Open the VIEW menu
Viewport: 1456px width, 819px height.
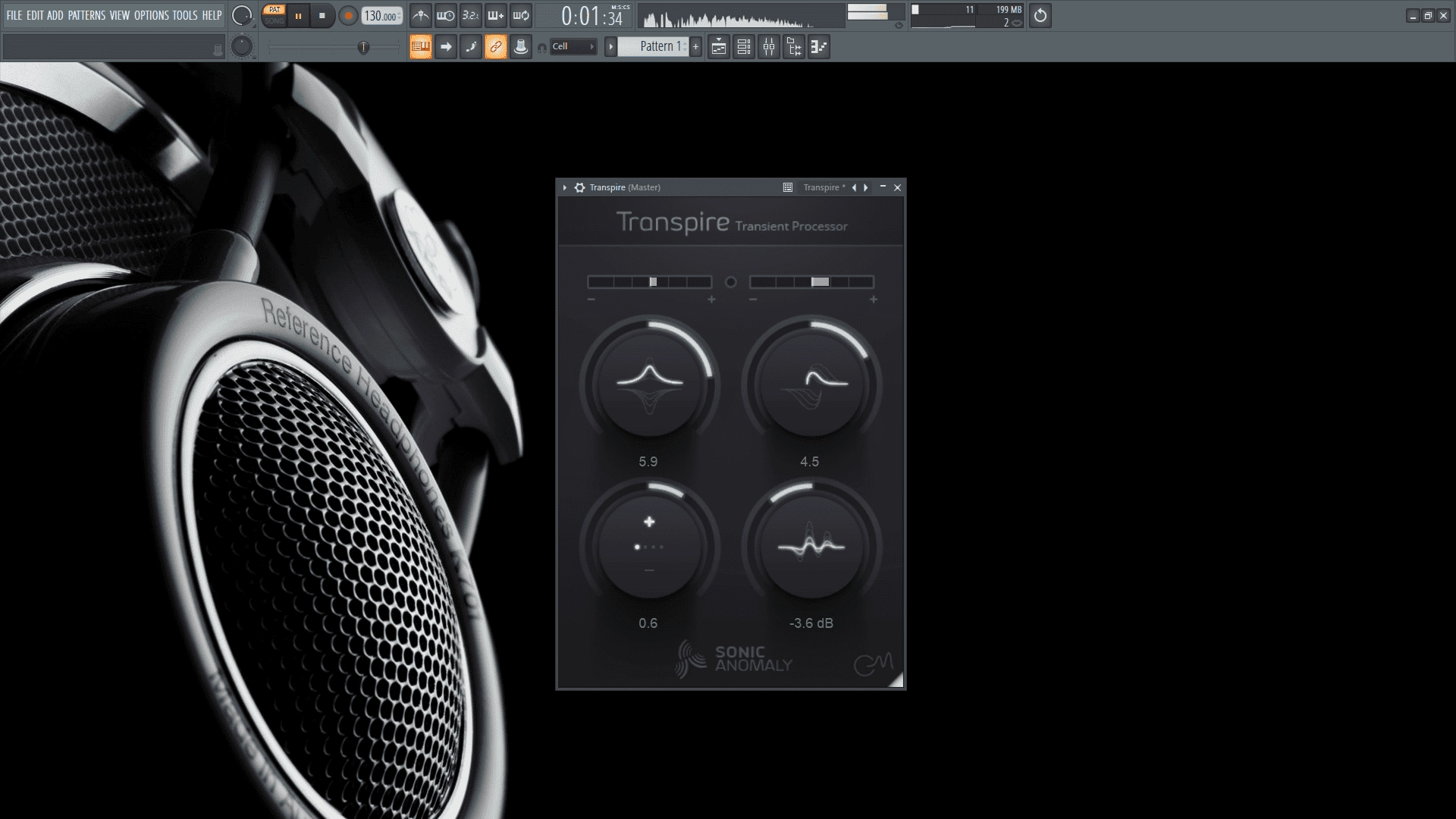click(x=120, y=15)
